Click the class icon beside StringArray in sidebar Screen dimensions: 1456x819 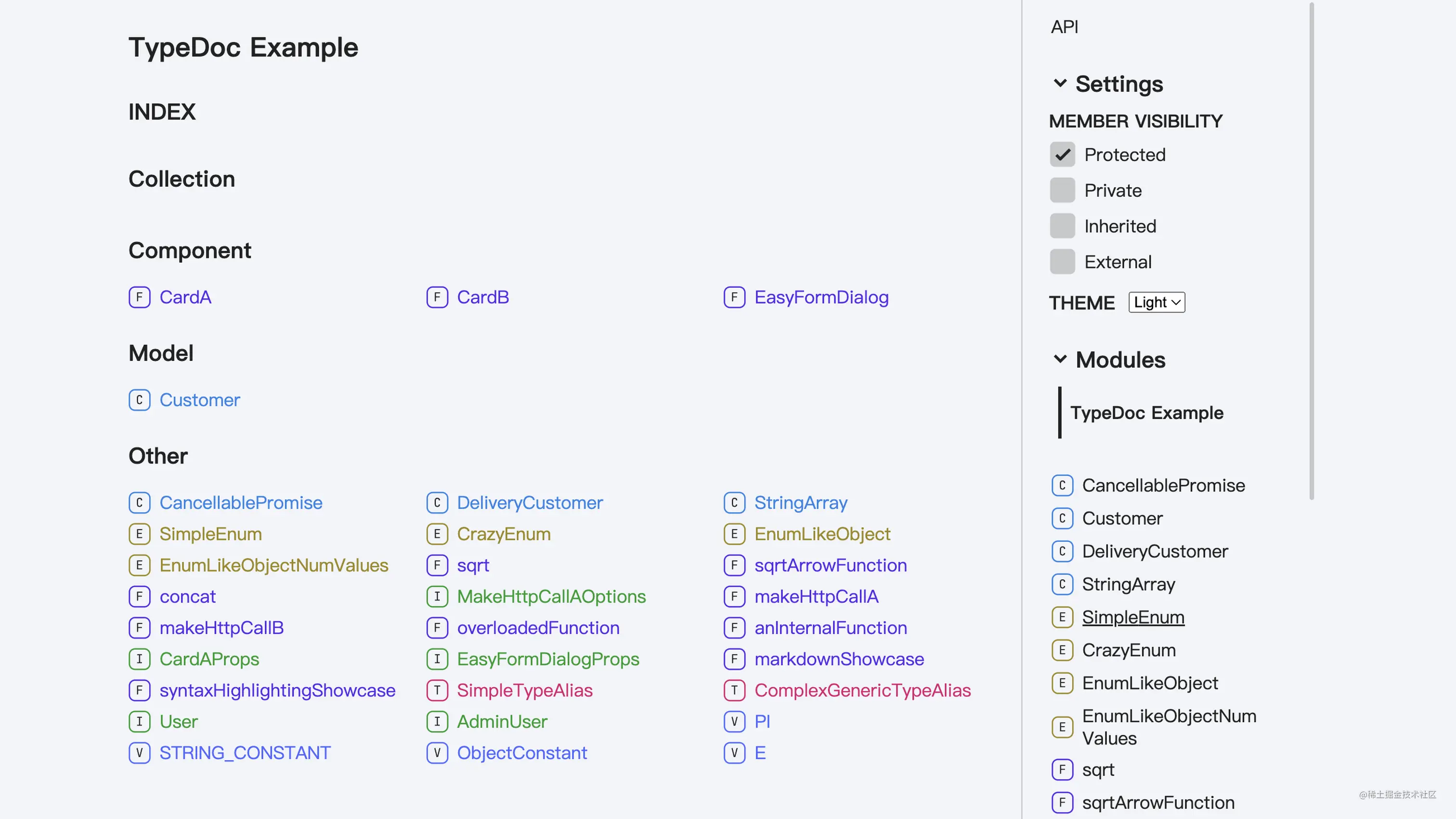(x=1062, y=584)
